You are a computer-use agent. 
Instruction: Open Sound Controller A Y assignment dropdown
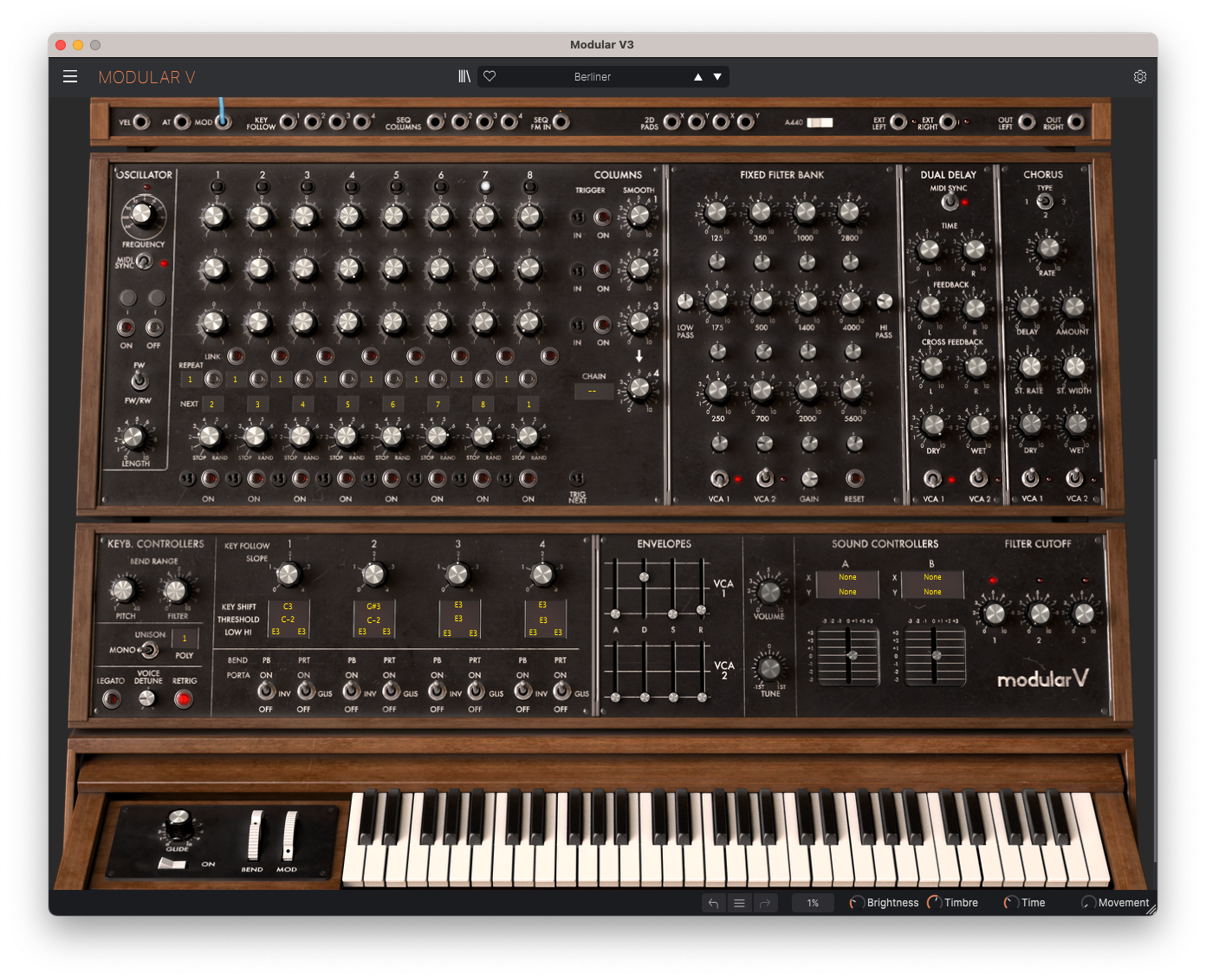tap(847, 592)
